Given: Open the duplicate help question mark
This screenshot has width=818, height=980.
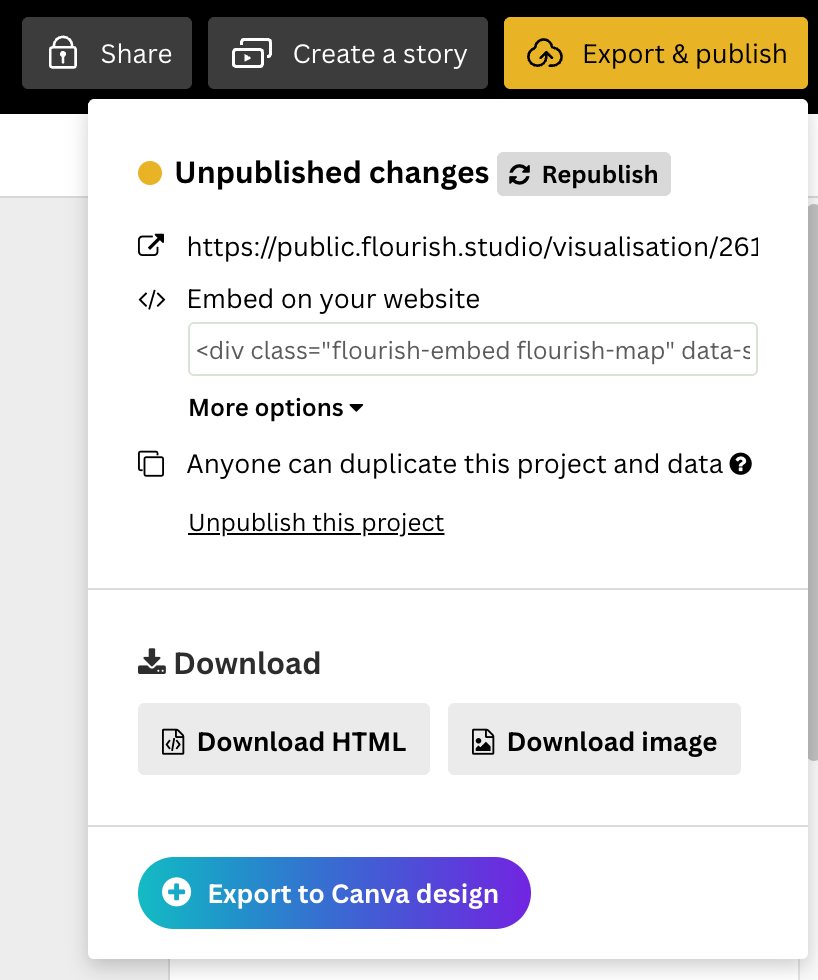Looking at the screenshot, I should pos(741,464).
